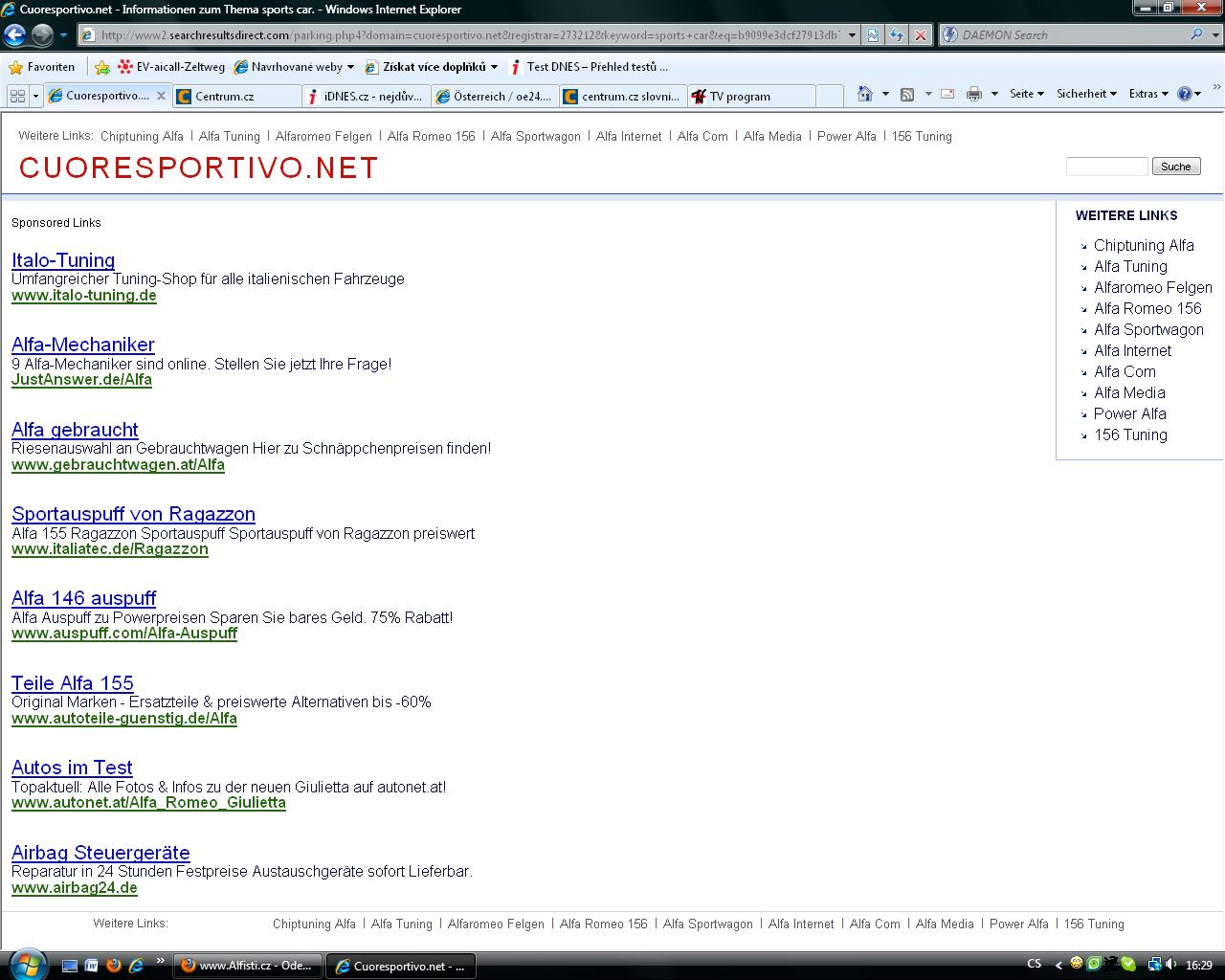Click the site search text field
The height and width of the screenshot is (980, 1225).
tap(1106, 167)
